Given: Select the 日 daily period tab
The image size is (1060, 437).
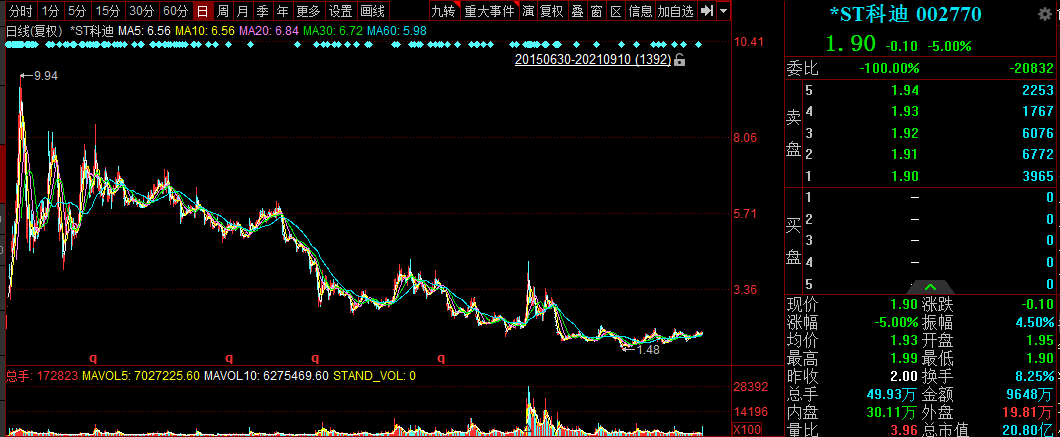Looking at the screenshot, I should (x=202, y=11).
